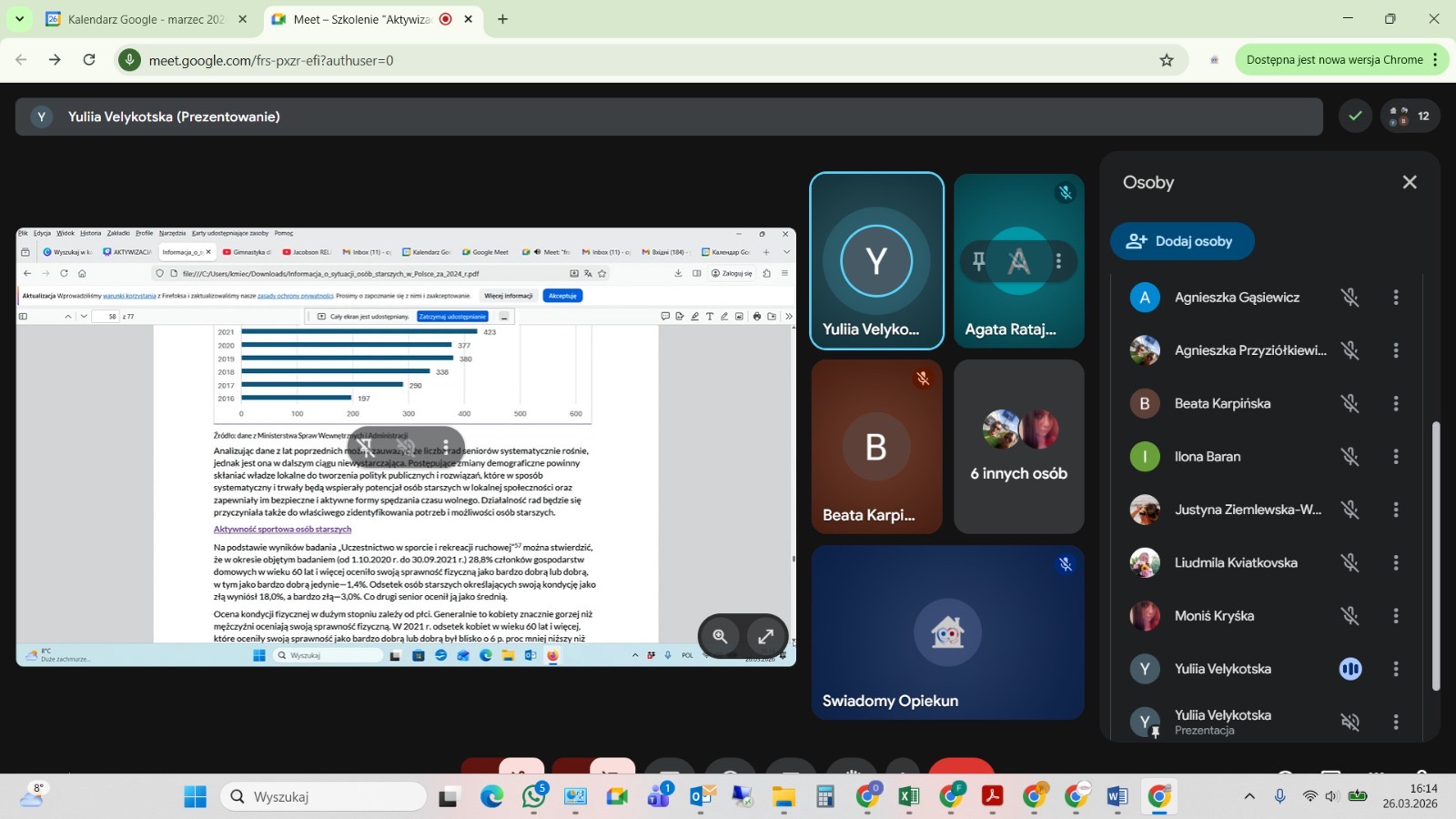Open more options for Liudmila Kviatkovska
Image resolution: width=1456 pixels, height=819 pixels.
point(1396,563)
